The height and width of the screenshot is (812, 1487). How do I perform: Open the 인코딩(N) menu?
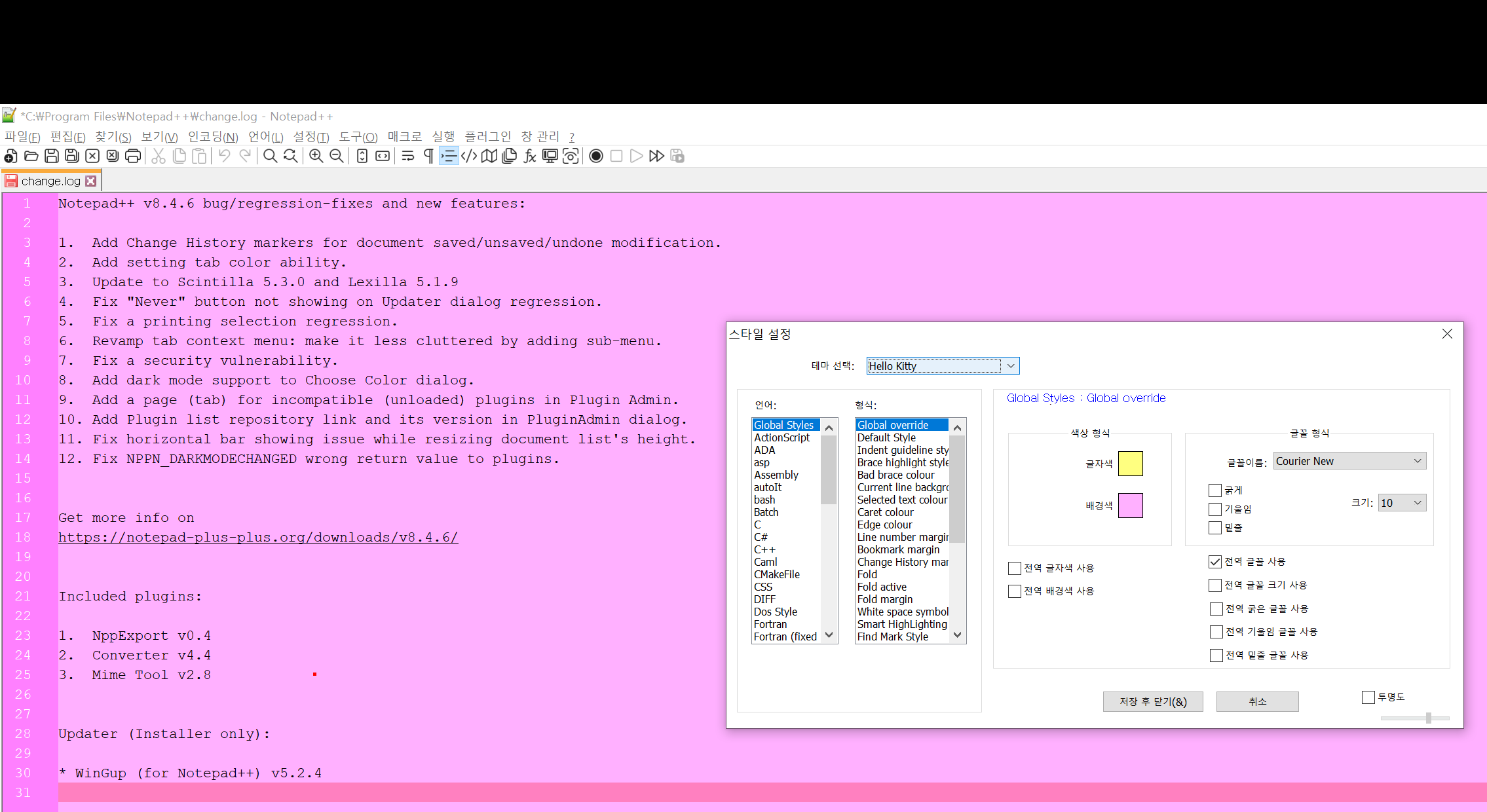coord(213,137)
